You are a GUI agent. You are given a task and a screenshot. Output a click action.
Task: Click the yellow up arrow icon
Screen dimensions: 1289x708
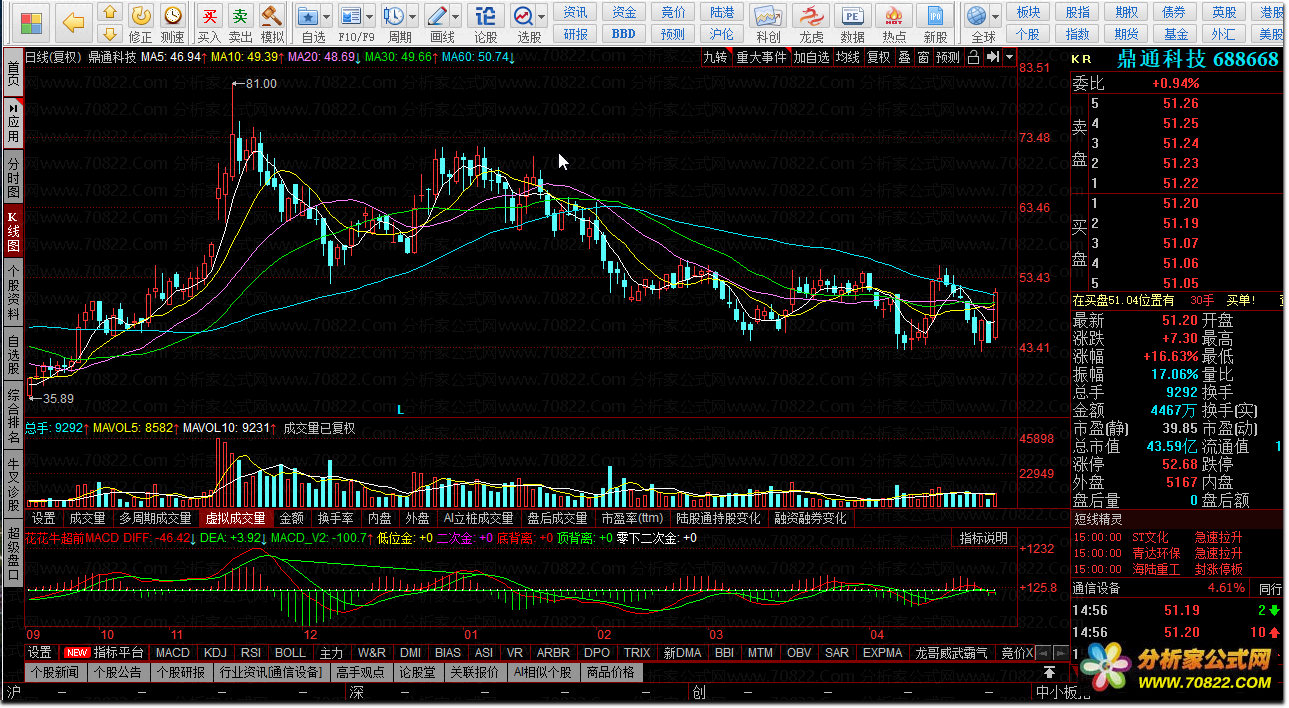coord(111,12)
